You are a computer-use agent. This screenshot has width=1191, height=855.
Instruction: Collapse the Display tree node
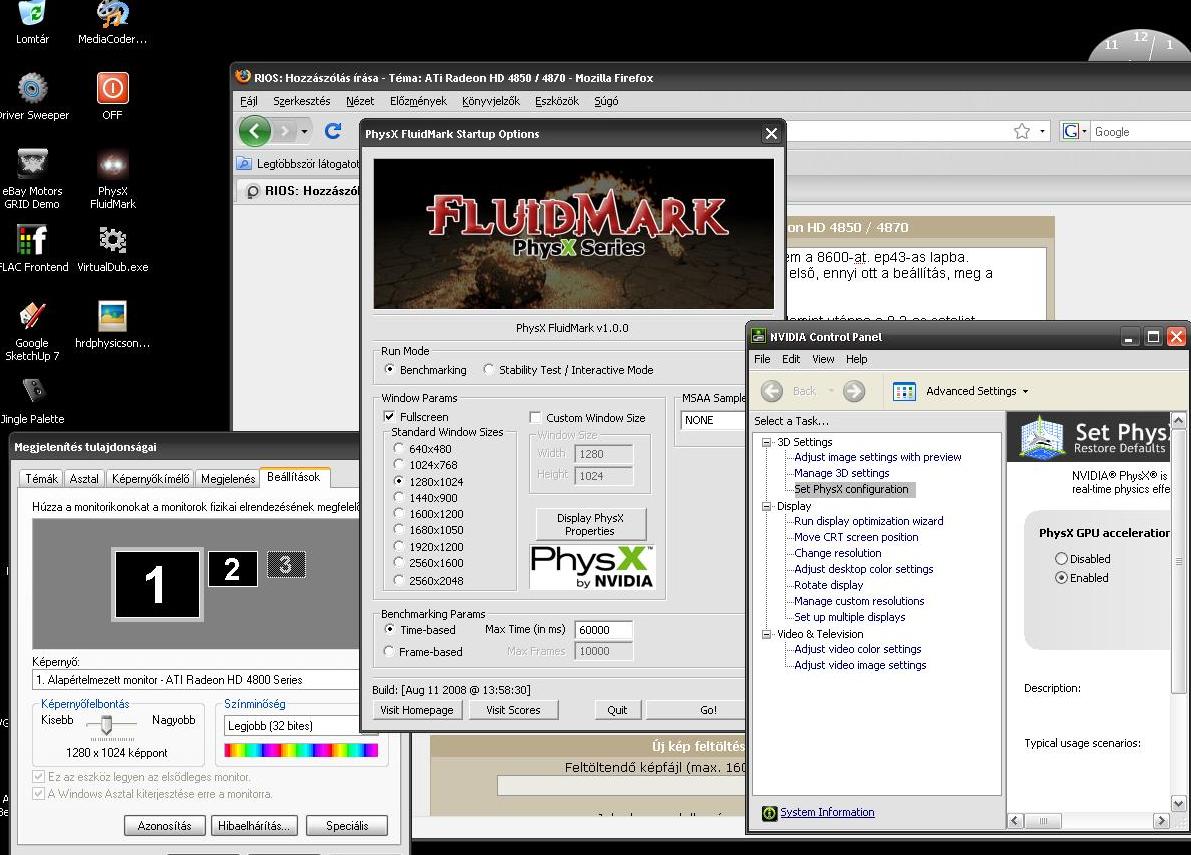pos(766,506)
